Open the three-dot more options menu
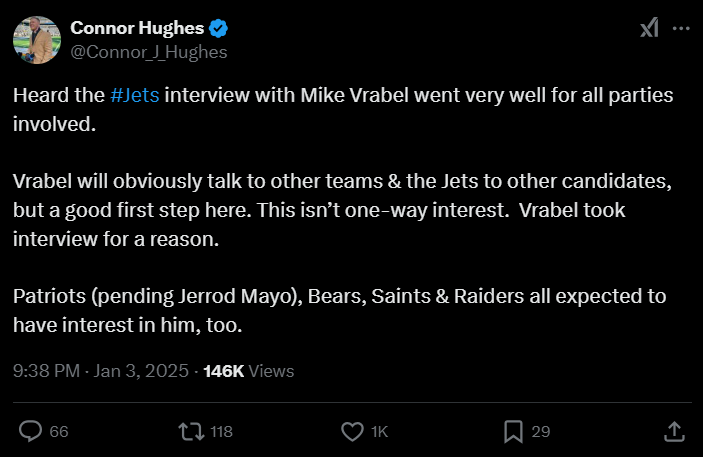This screenshot has width=703, height=457. tap(681, 28)
